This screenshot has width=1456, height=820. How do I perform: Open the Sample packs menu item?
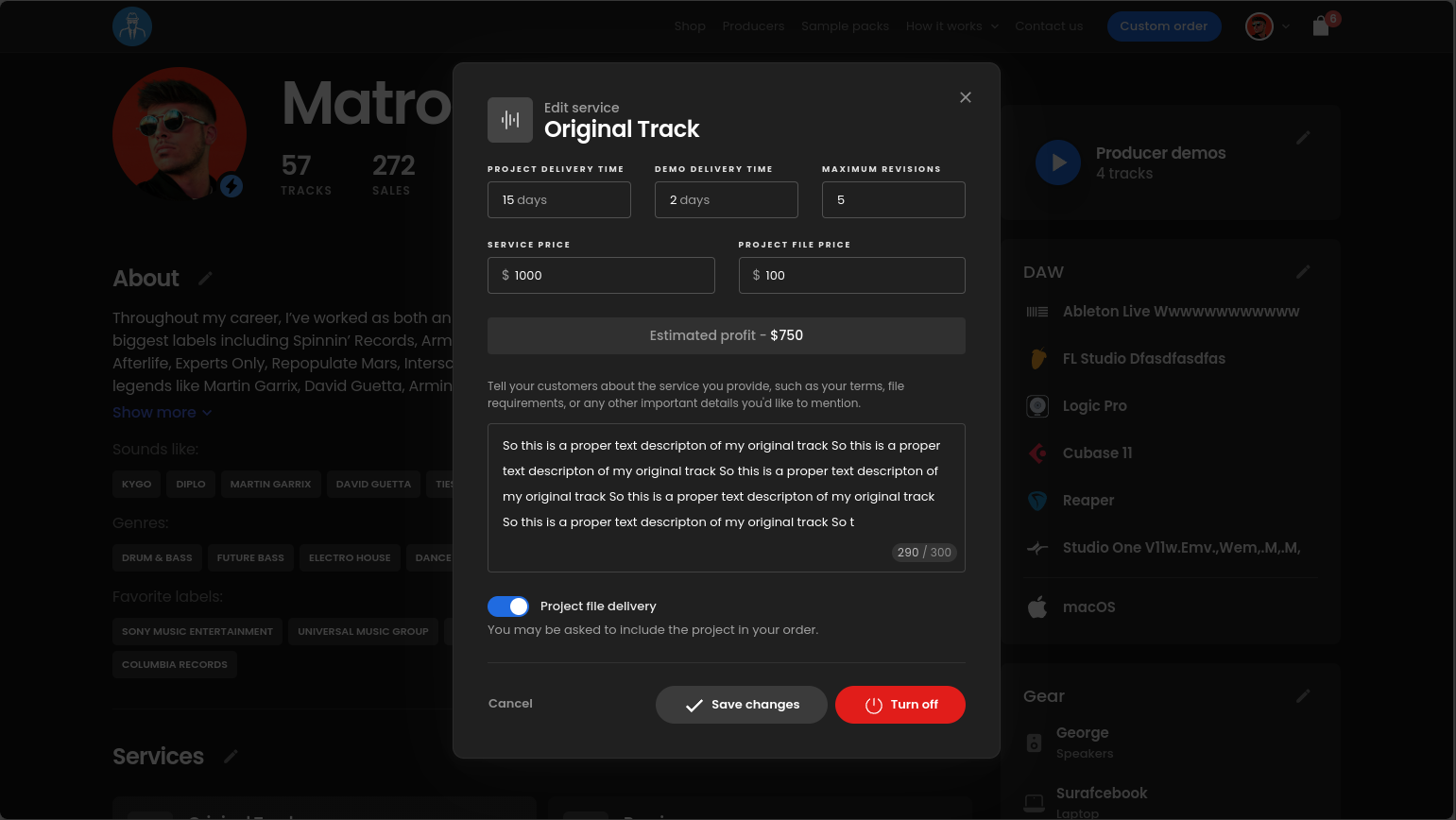845,26
